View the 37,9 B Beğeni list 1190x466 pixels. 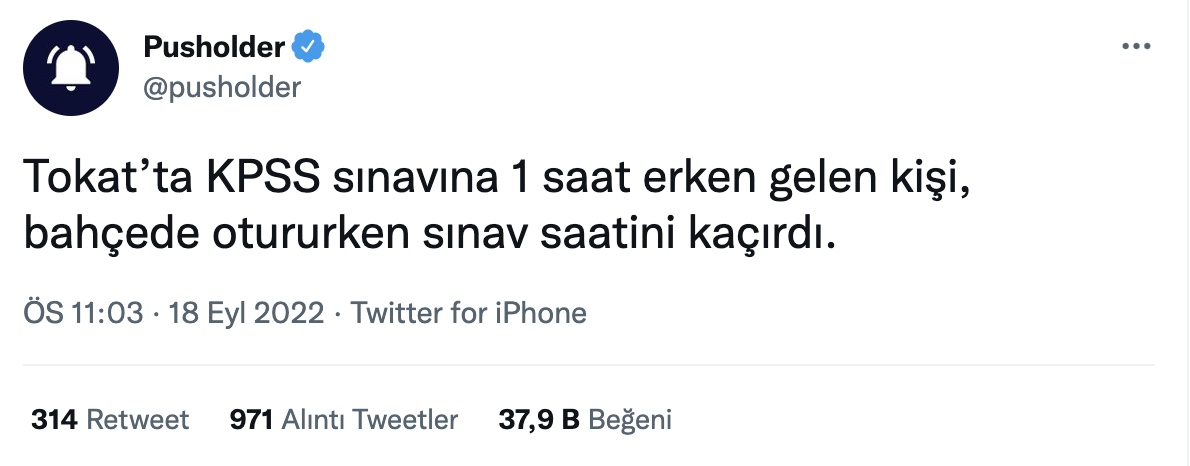tap(585, 419)
